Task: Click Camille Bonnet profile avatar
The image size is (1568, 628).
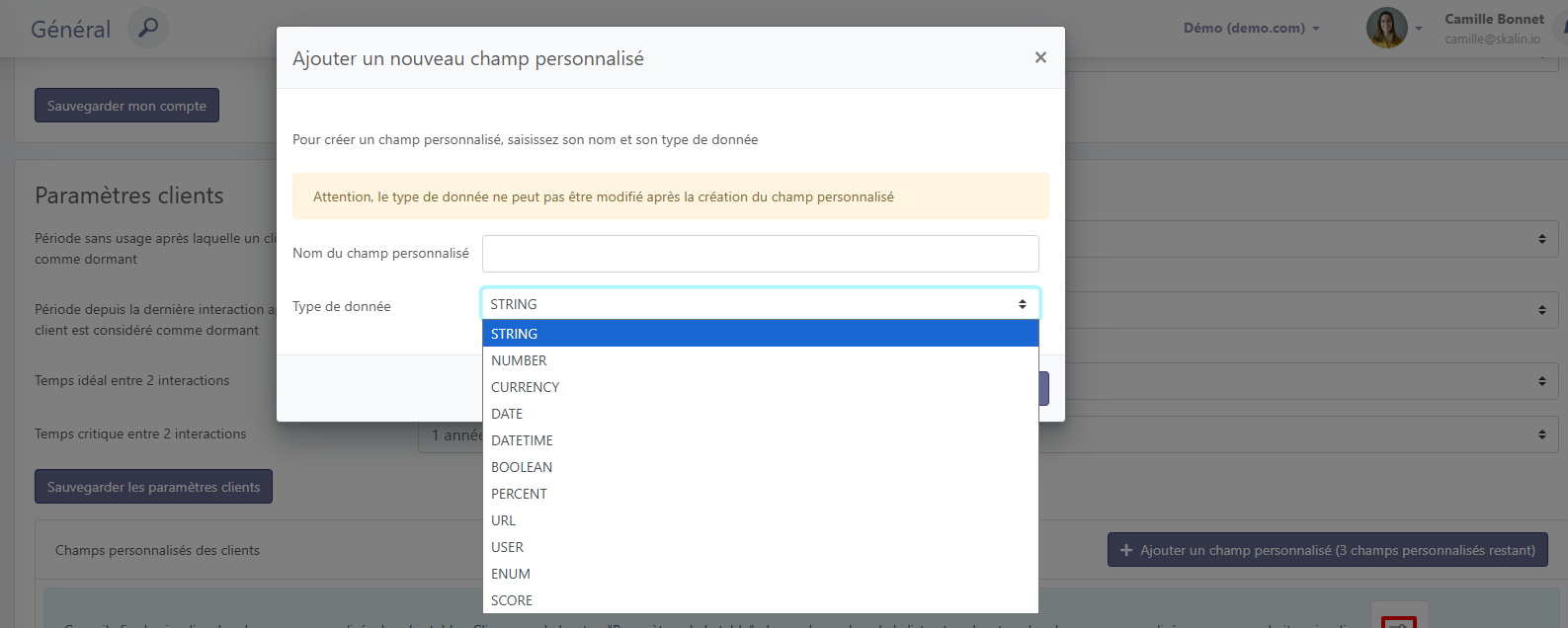Action: [1386, 28]
